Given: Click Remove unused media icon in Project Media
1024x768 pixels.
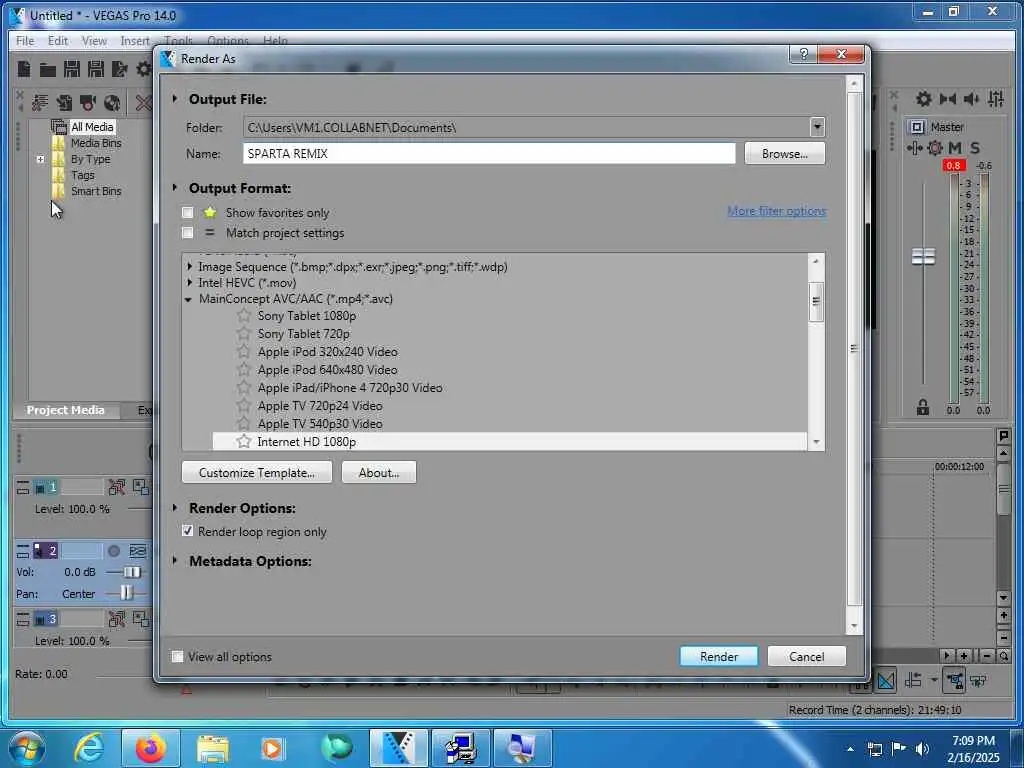Looking at the screenshot, I should point(40,103).
